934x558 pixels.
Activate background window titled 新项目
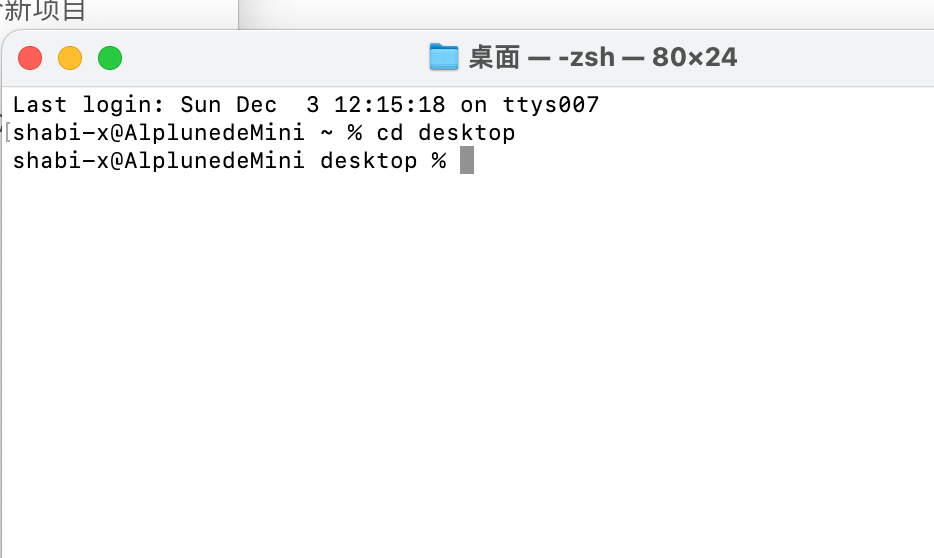(45, 11)
